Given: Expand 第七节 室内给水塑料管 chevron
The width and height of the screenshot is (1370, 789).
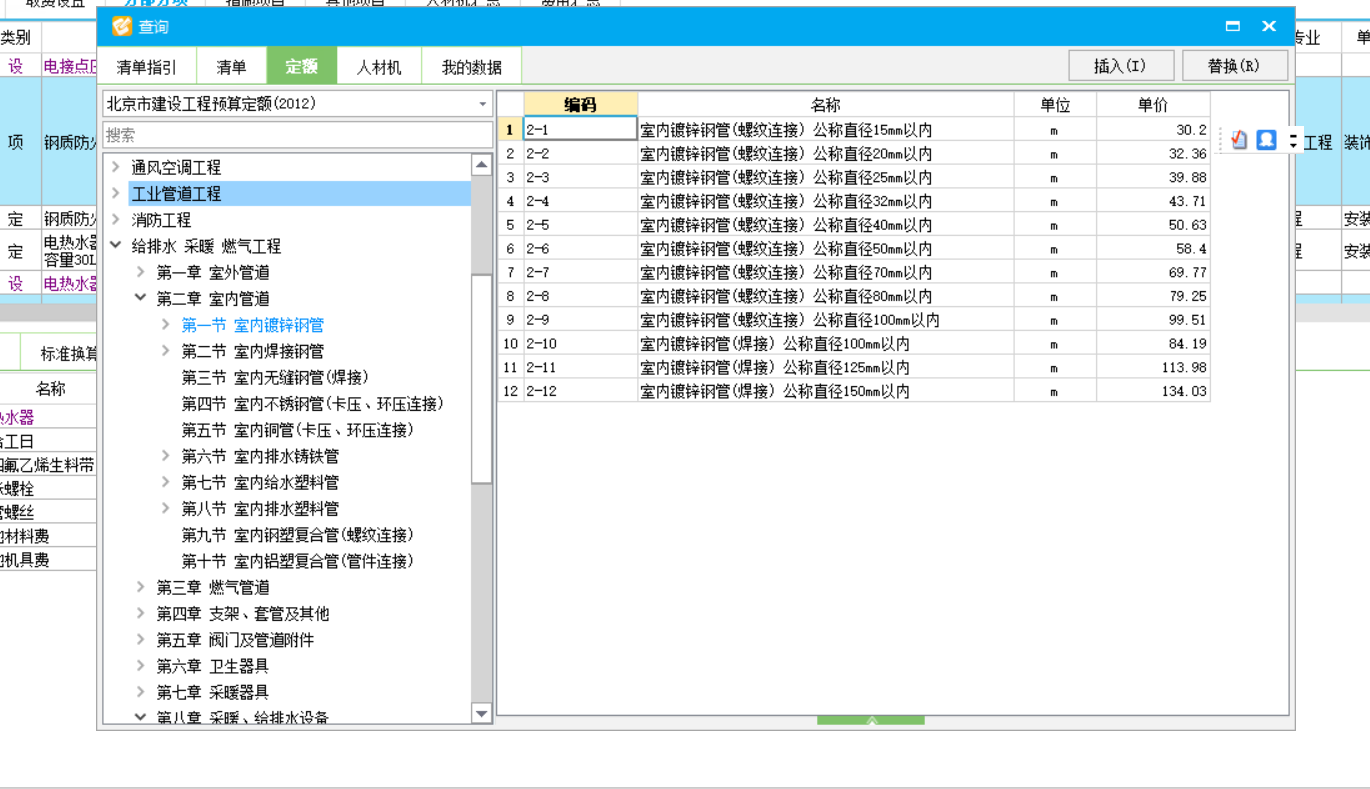Looking at the screenshot, I should point(166,482).
